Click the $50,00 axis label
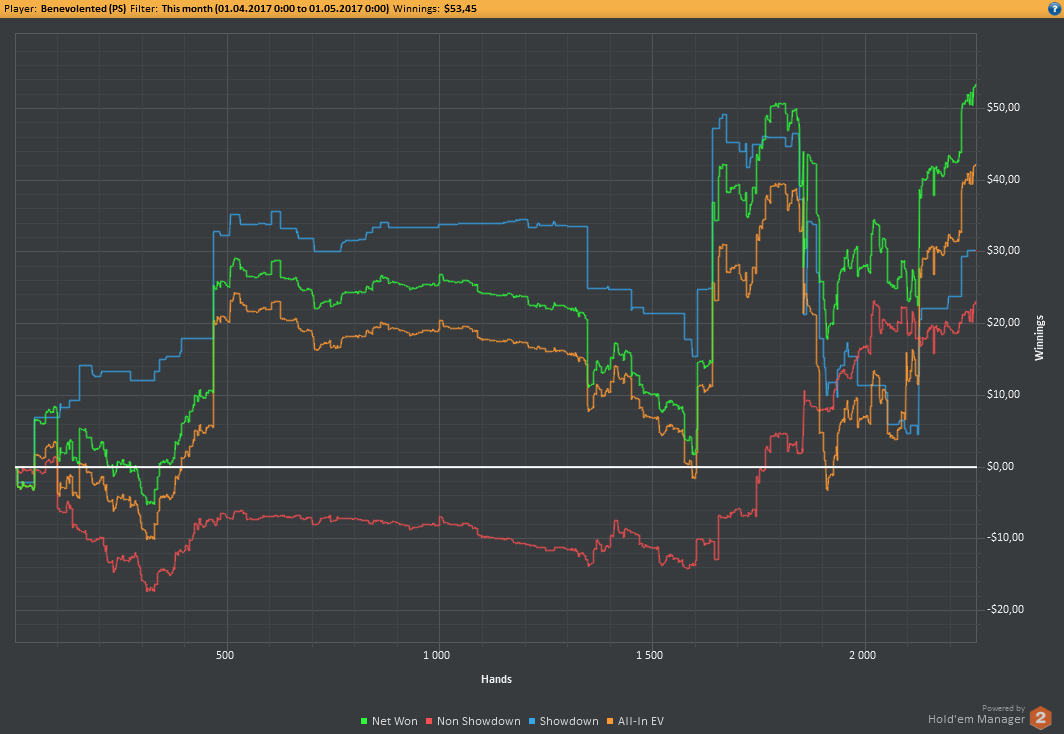1064x734 pixels. pyautogui.click(x=1004, y=107)
